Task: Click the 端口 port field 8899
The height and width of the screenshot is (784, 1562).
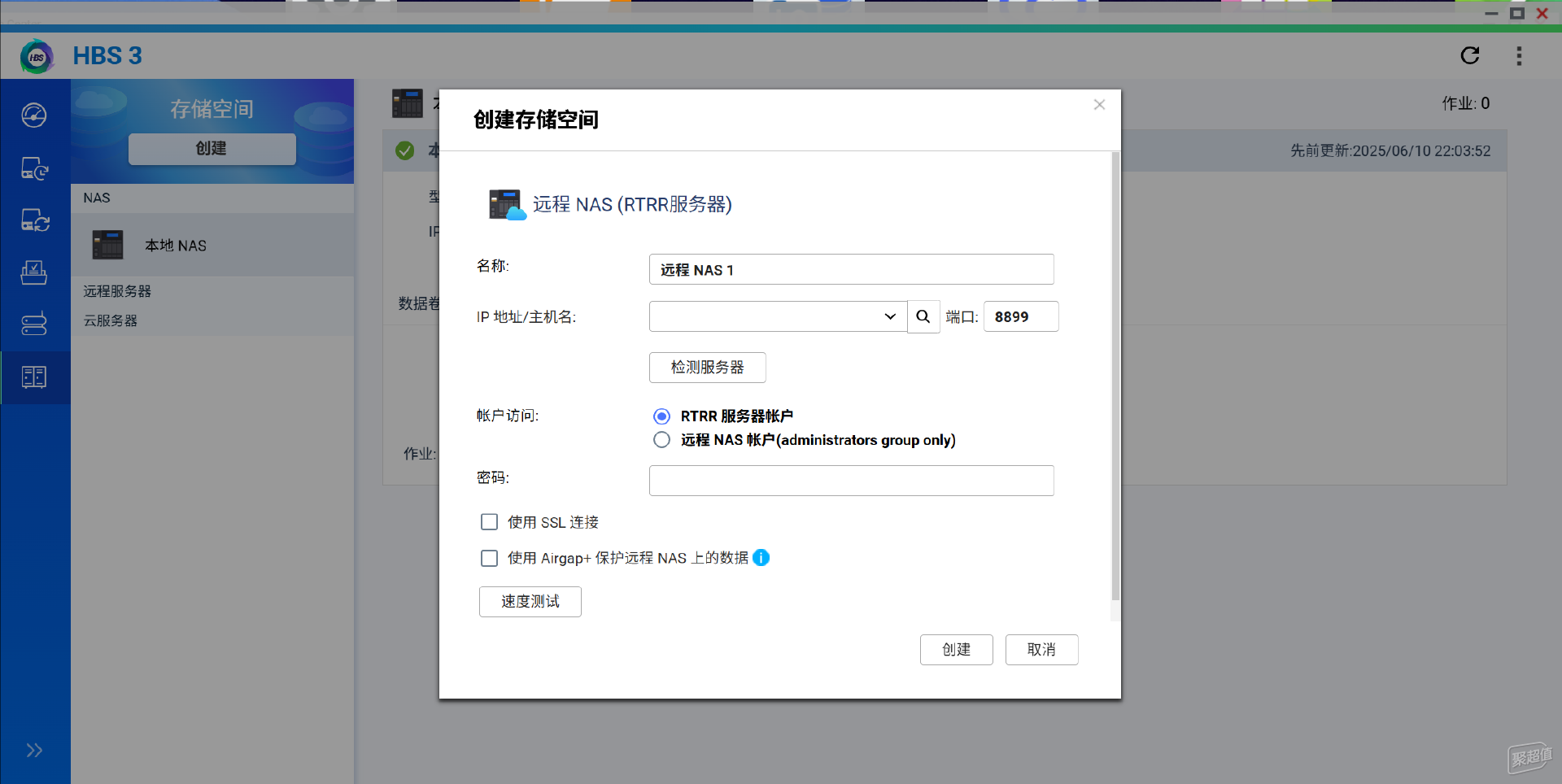Action: [1021, 316]
